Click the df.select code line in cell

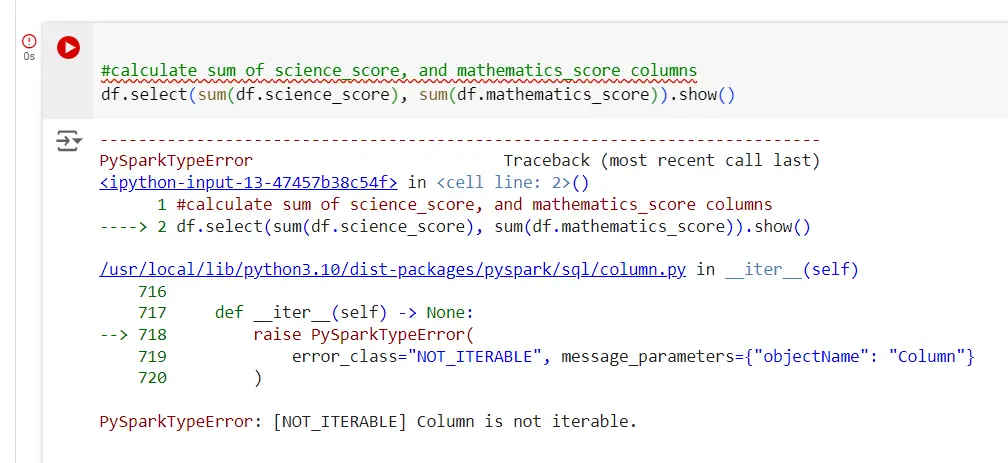point(418,95)
